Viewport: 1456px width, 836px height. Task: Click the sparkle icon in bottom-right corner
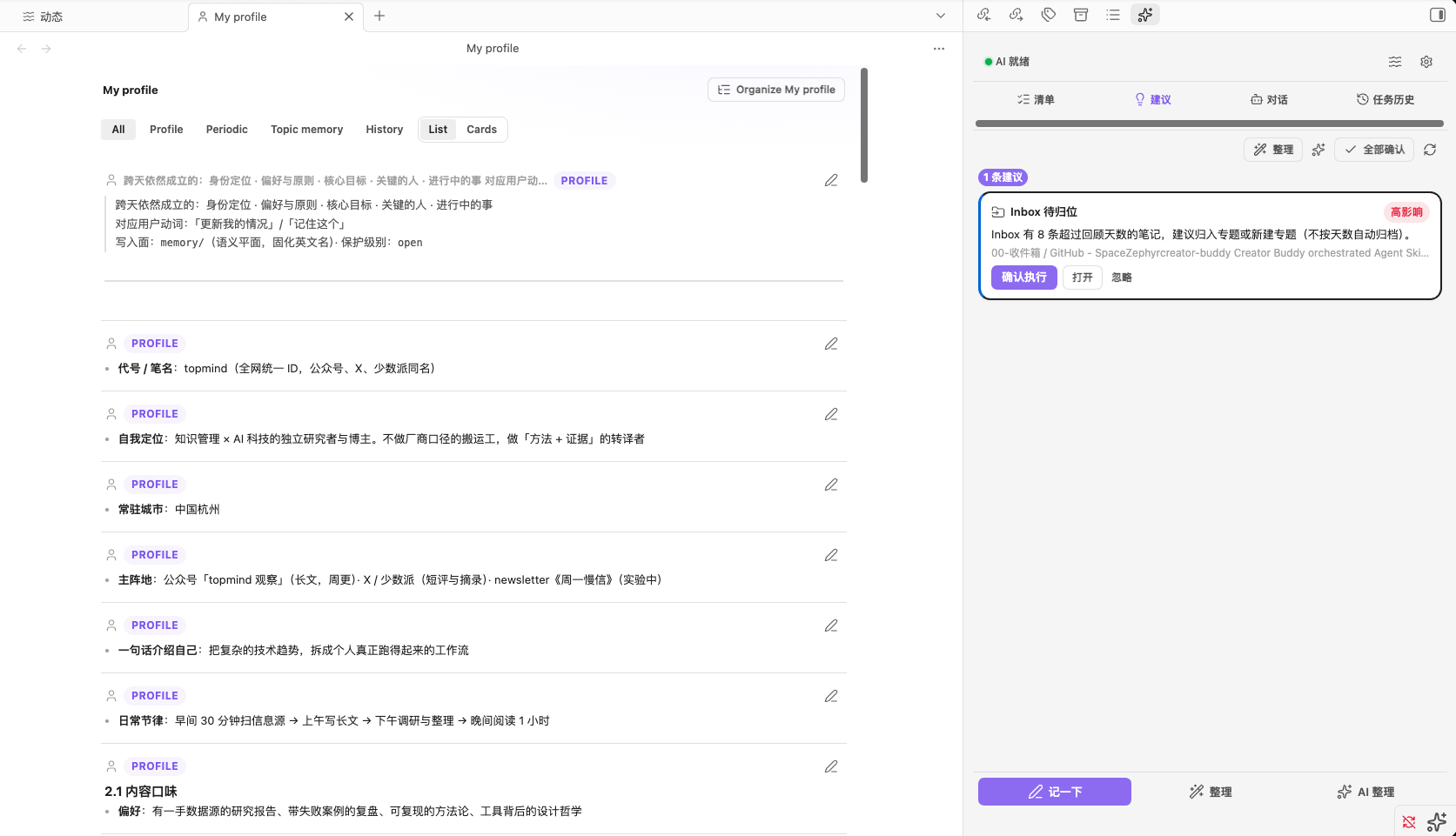(1437, 822)
